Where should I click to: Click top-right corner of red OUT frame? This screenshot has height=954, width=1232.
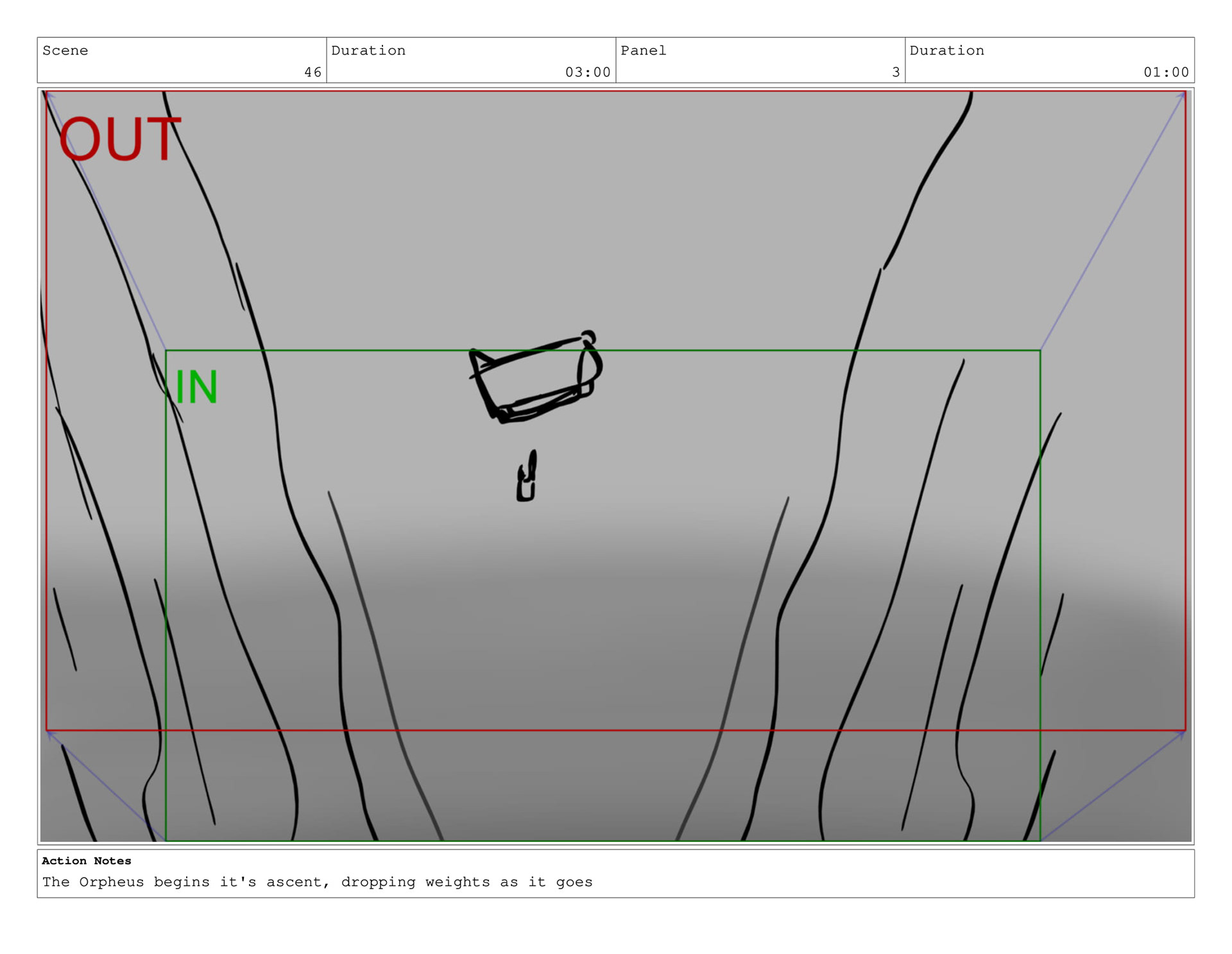click(x=1185, y=92)
